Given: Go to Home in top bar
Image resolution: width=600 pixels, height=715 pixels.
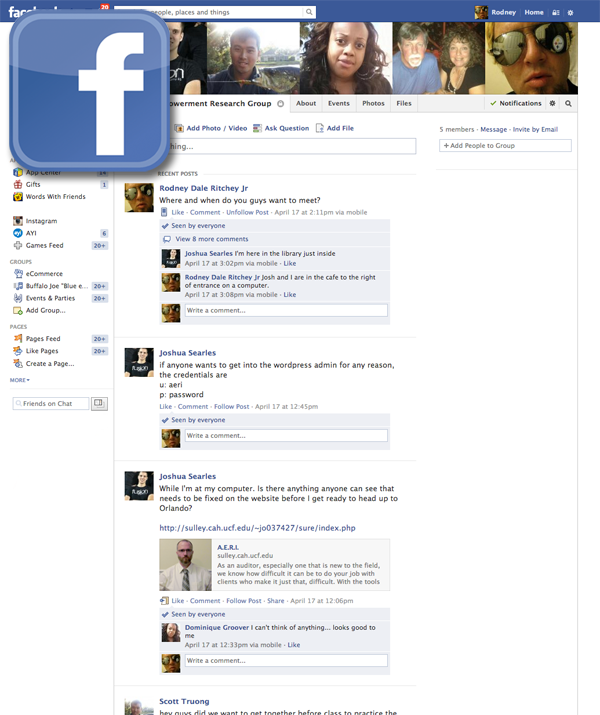Looking at the screenshot, I should 534,12.
